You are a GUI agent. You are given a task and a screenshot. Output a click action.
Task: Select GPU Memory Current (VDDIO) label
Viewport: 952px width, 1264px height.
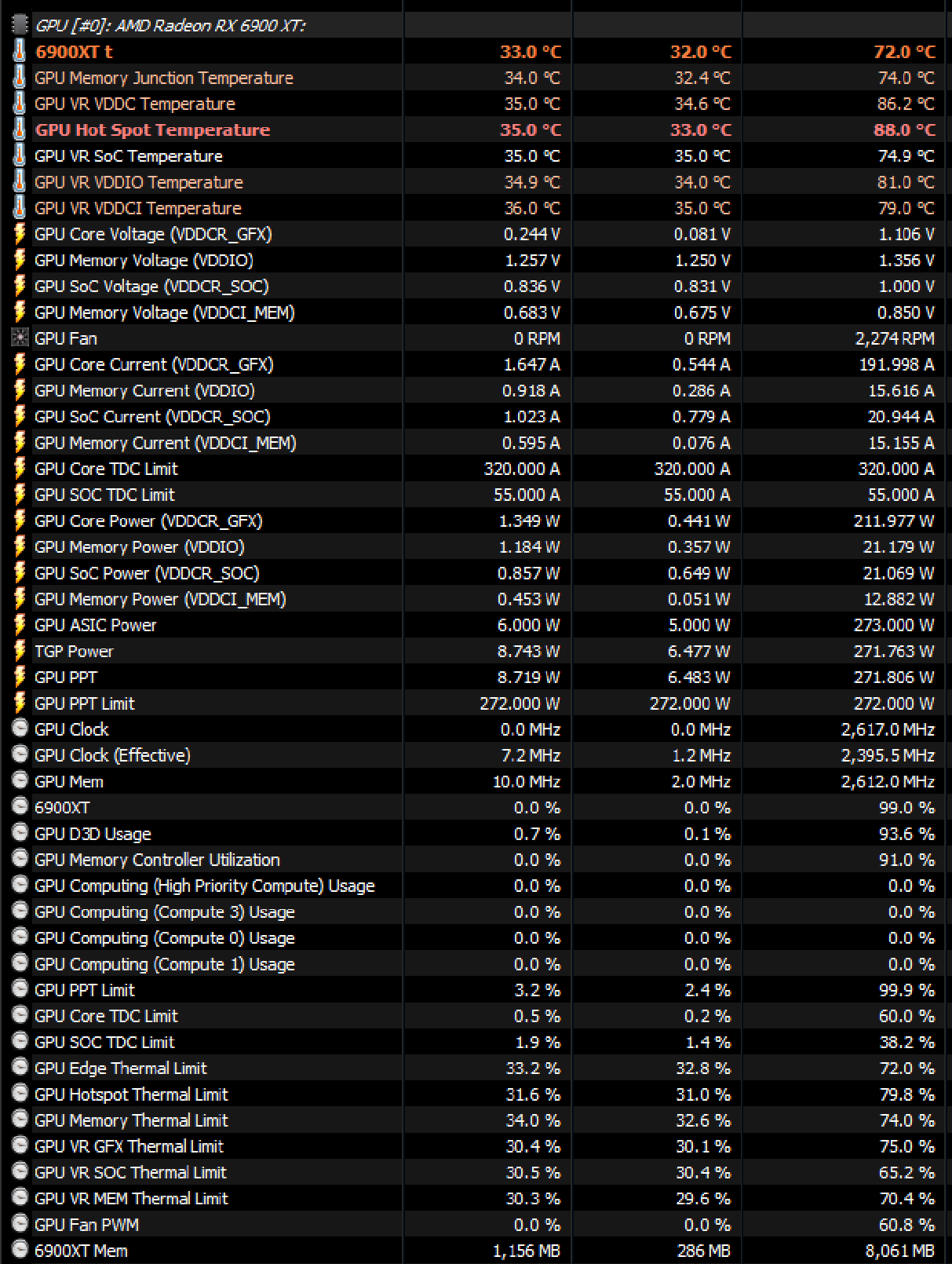click(144, 390)
